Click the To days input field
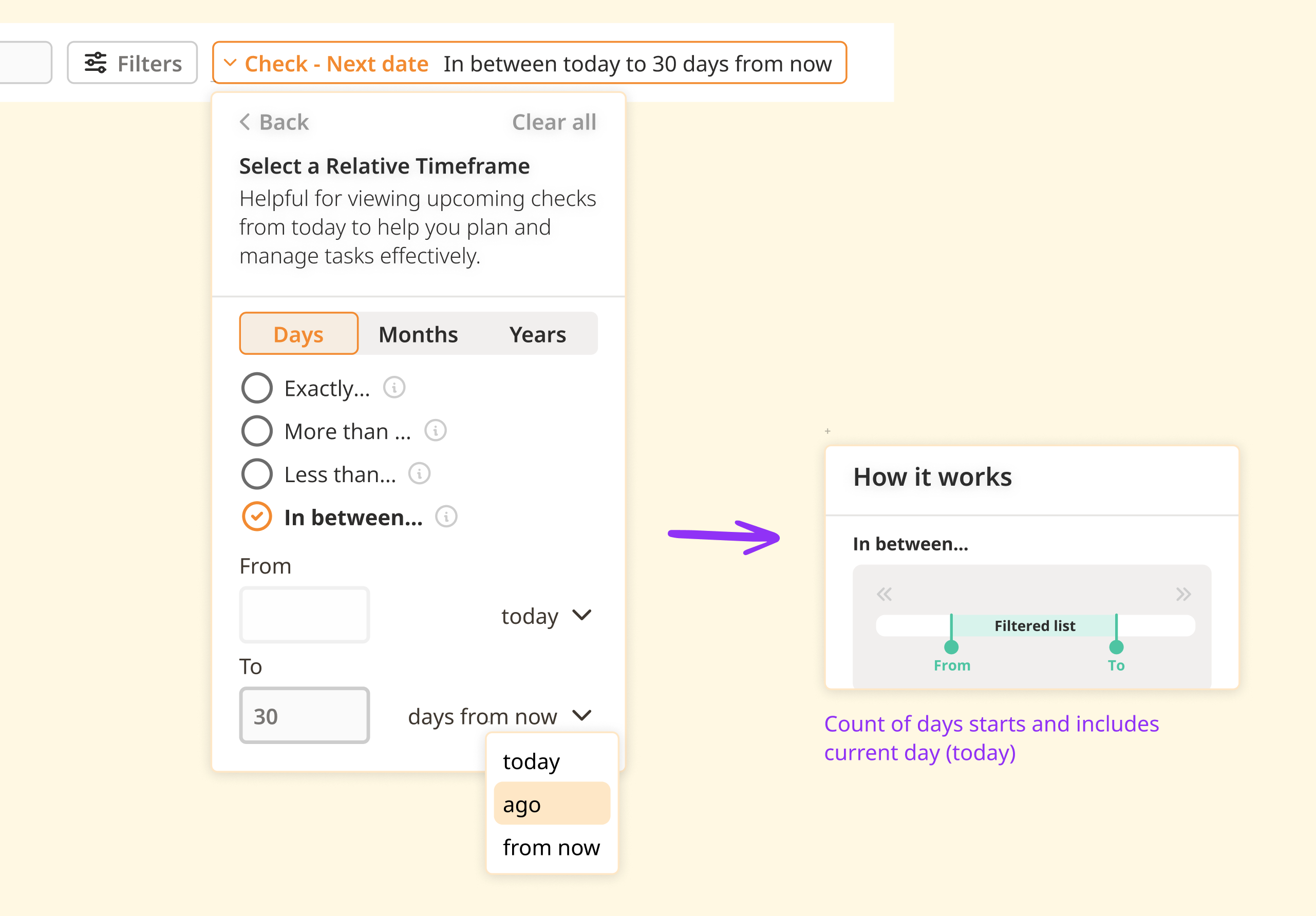This screenshot has height=916, width=1316. tap(305, 716)
